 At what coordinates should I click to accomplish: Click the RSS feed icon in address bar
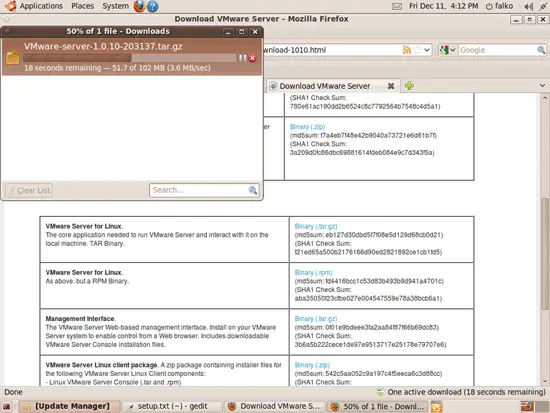click(407, 50)
